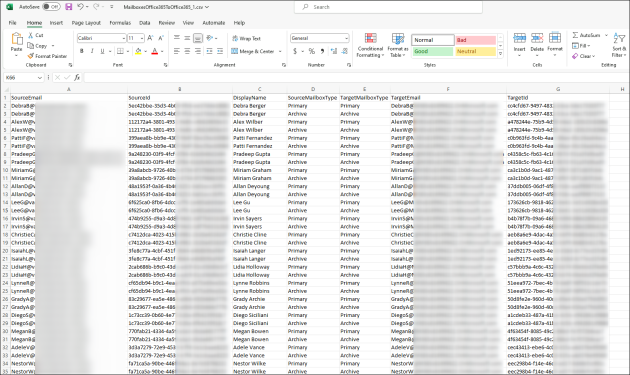The image size is (630, 375).
Task: Open the Calibri font name dropdown
Action: [124, 38]
